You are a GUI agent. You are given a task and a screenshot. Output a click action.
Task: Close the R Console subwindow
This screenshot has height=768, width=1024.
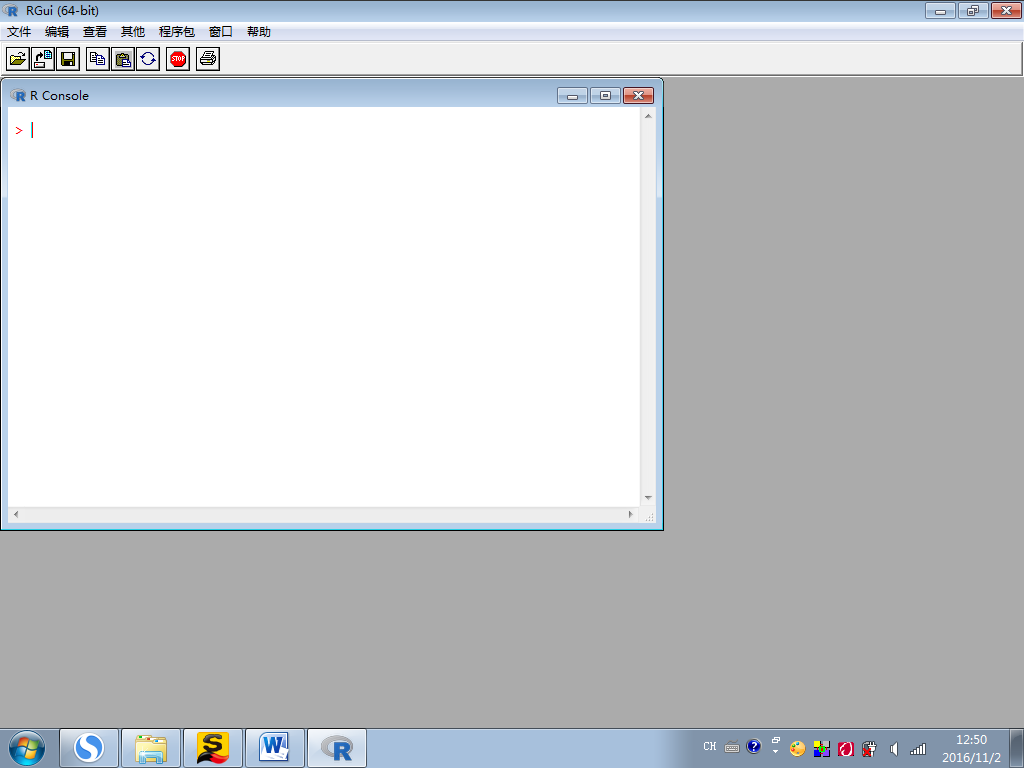click(x=639, y=96)
